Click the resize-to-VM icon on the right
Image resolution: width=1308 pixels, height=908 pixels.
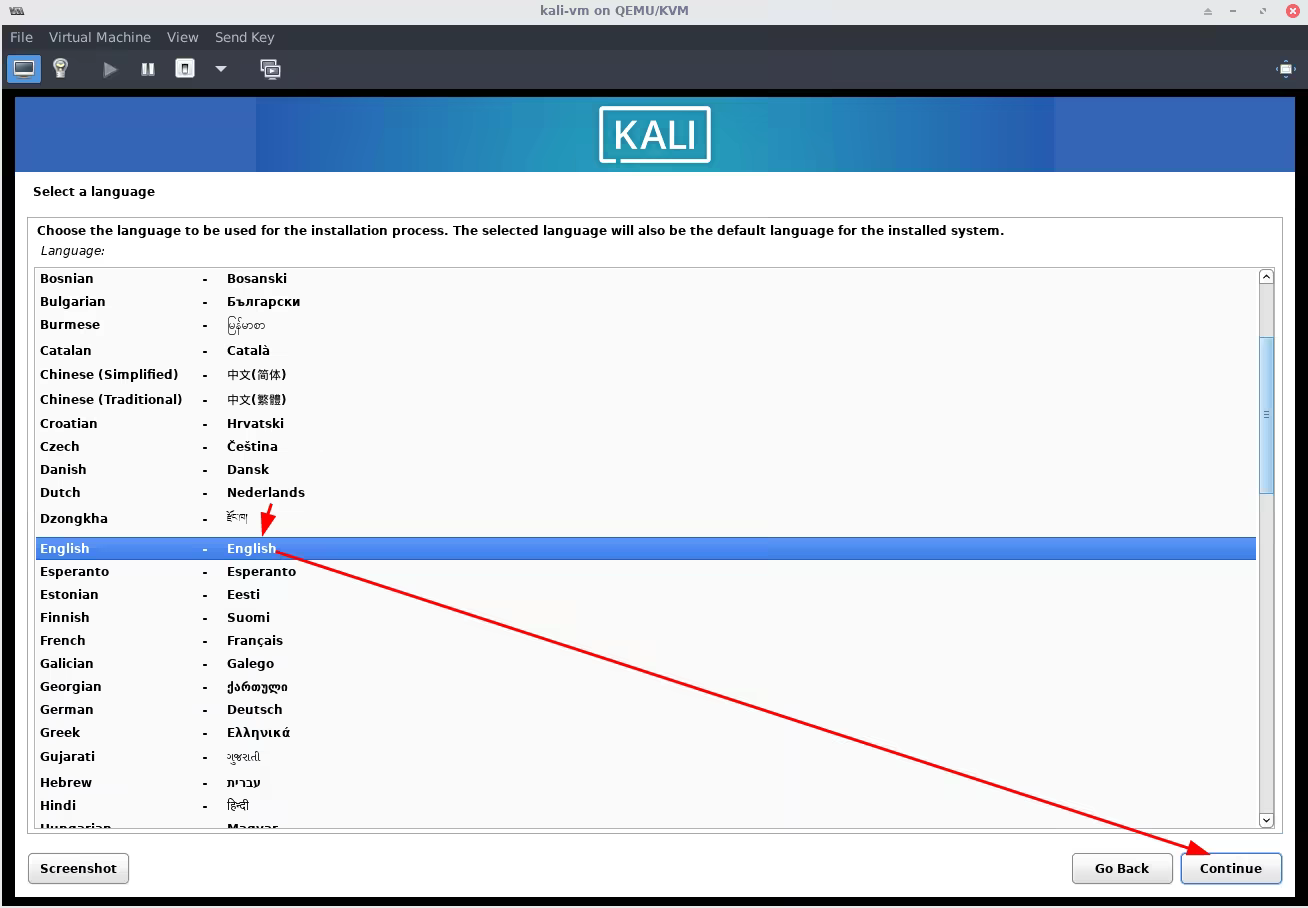[1286, 68]
